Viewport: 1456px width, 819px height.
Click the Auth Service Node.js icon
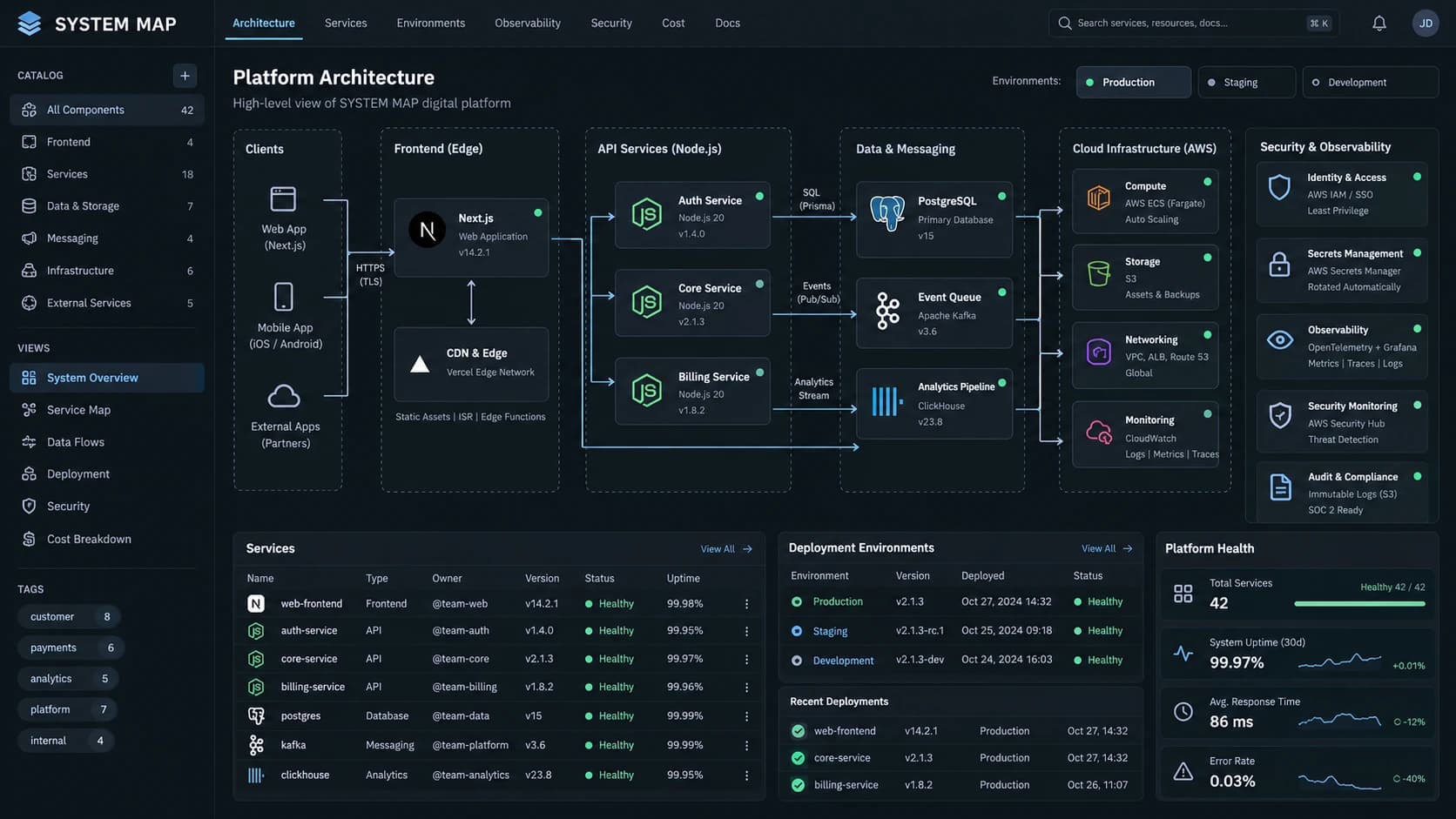pyautogui.click(x=647, y=214)
